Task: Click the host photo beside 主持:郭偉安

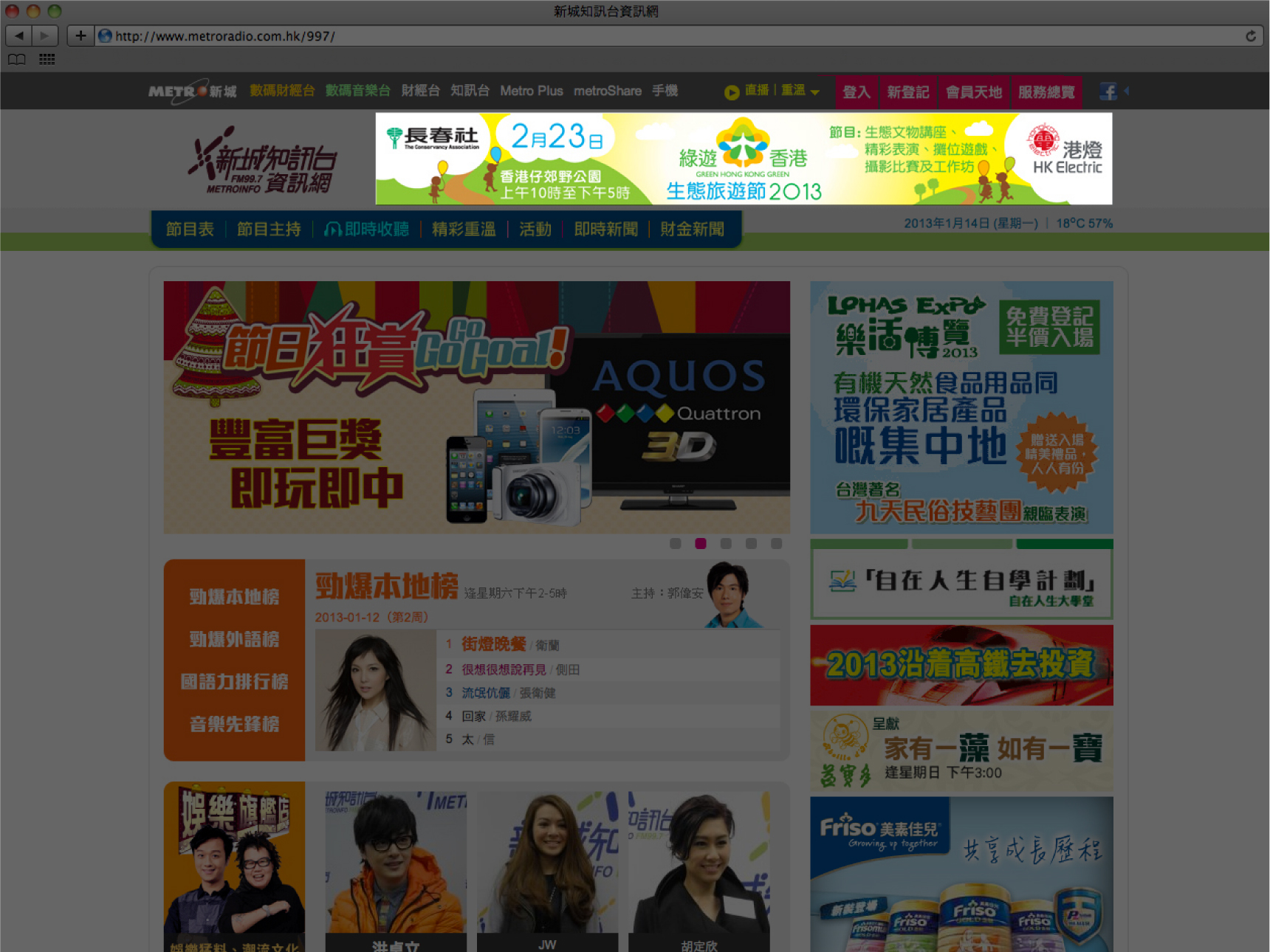Action: 734,595
